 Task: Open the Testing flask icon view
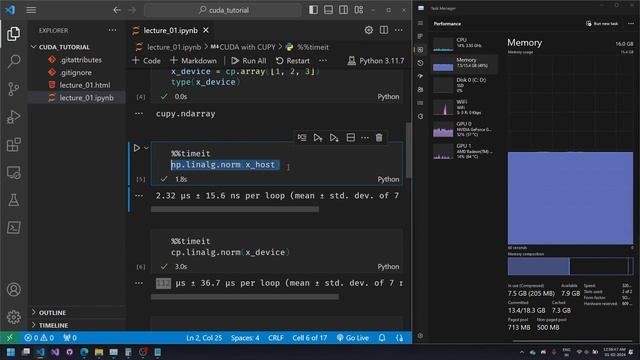[13, 200]
